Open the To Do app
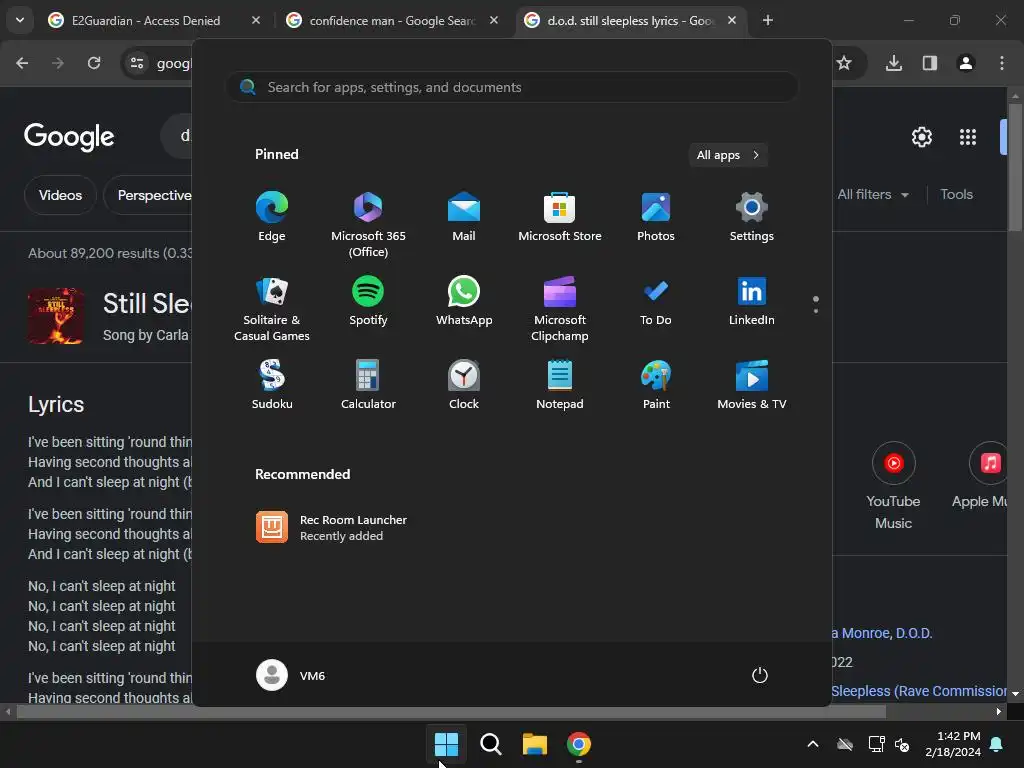The image size is (1024, 768). click(x=656, y=301)
